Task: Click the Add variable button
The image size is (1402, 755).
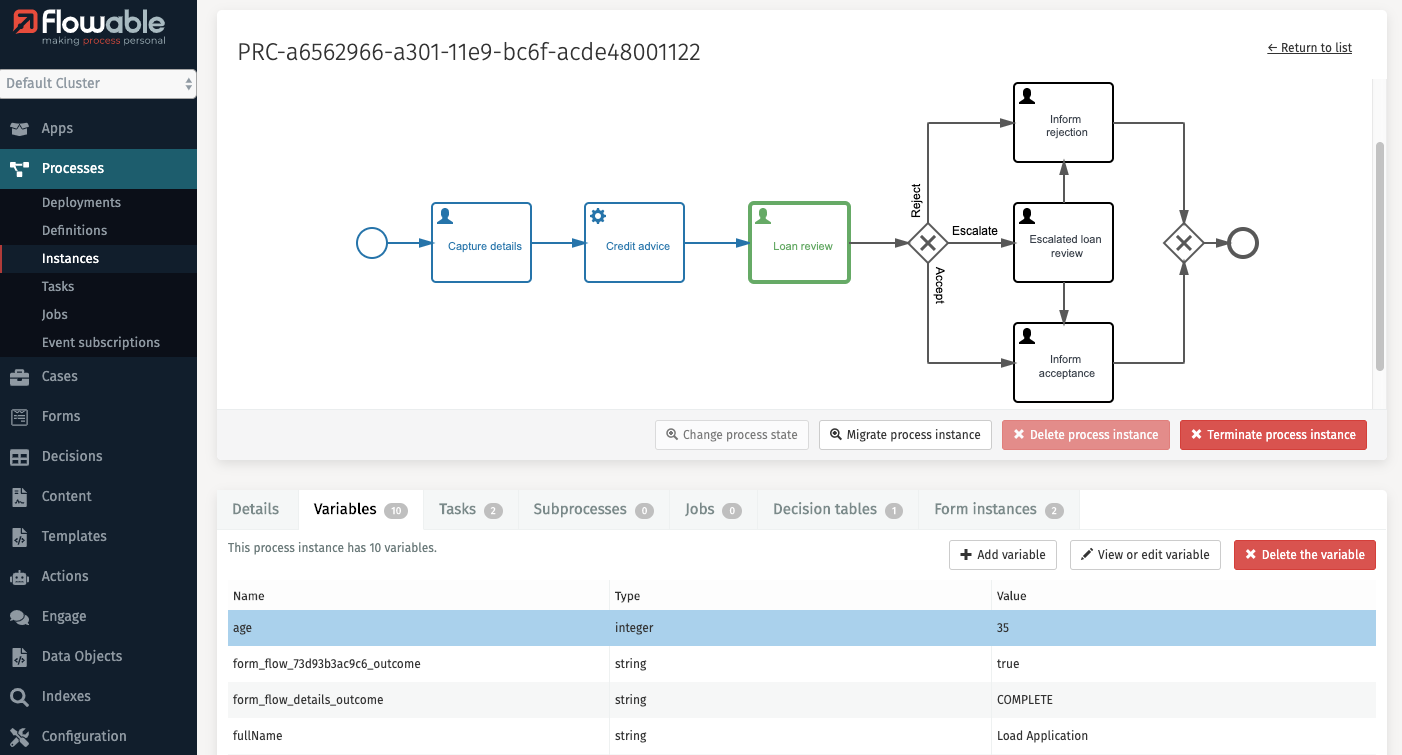Action: (x=1002, y=555)
